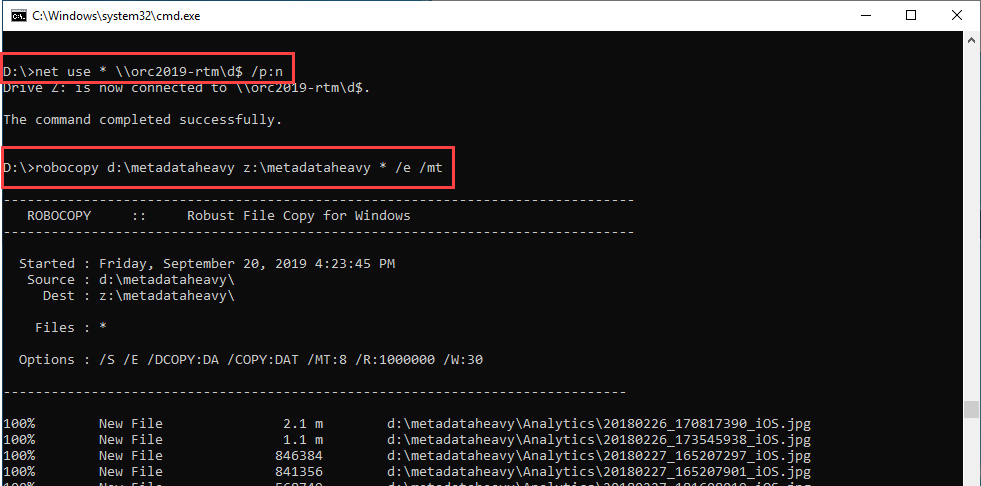The image size is (981, 486).
Task: Click the 'net use * \\orc2019-rtm\d$ /p:n' command line
Action: click(143, 72)
